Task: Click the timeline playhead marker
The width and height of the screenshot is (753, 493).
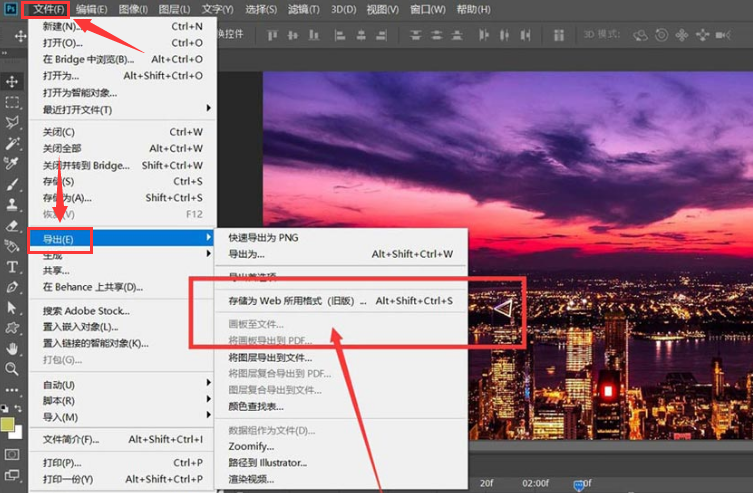Action: [579, 484]
